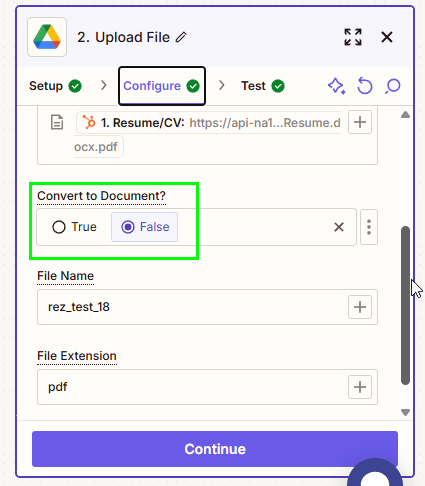This screenshot has height=486, width=425.
Task: Click the Continue button
Action: click(215, 449)
